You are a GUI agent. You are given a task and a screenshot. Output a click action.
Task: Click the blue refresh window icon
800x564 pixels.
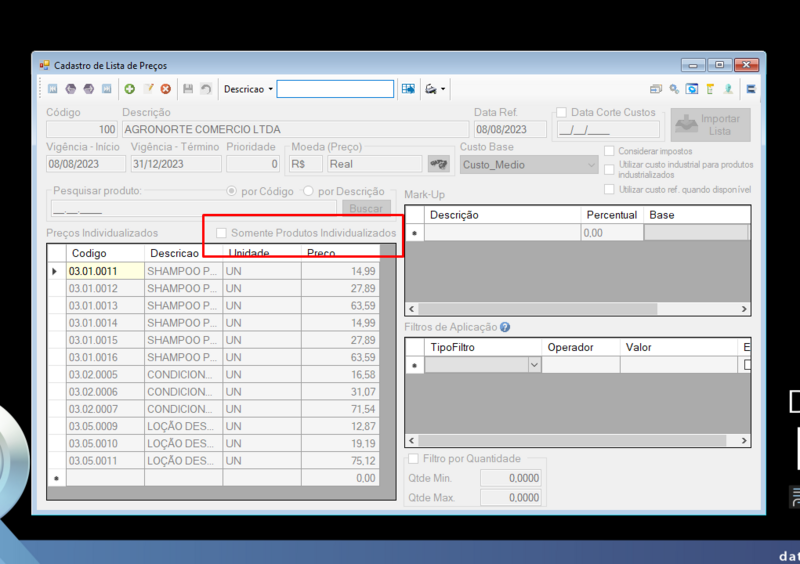click(x=692, y=89)
